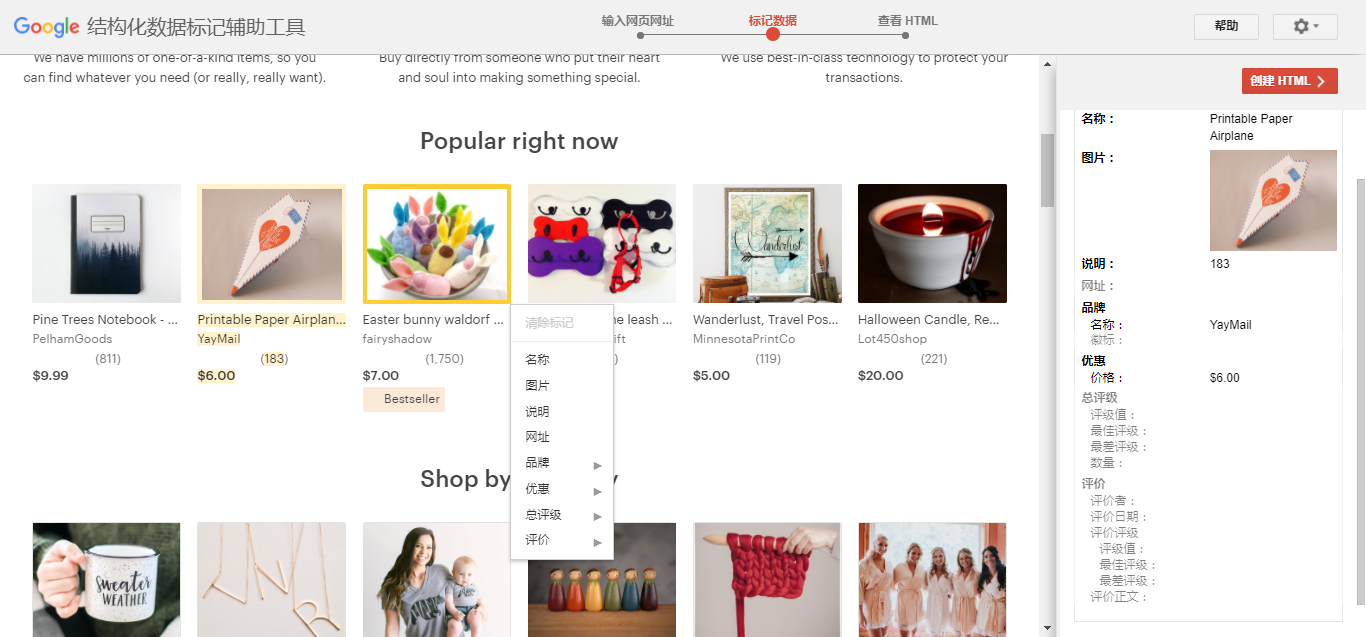Expand the 优惠 submenu arrow
The width and height of the screenshot is (1366, 637).
[597, 490]
